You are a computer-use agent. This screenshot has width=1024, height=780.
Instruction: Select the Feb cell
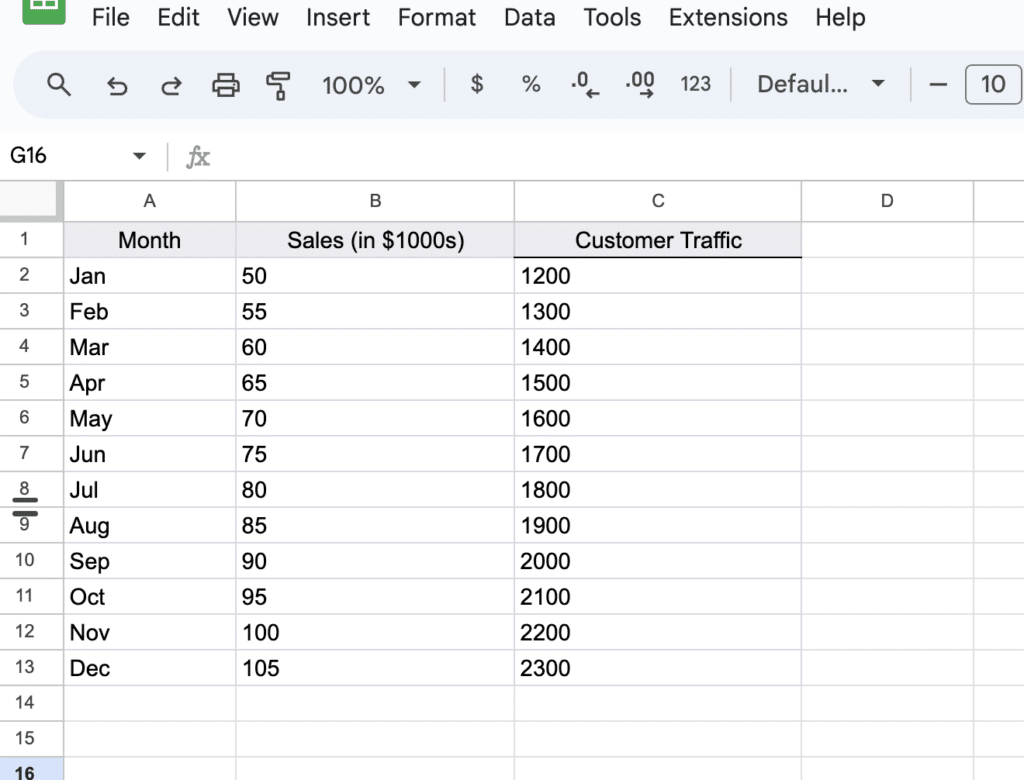(x=150, y=312)
